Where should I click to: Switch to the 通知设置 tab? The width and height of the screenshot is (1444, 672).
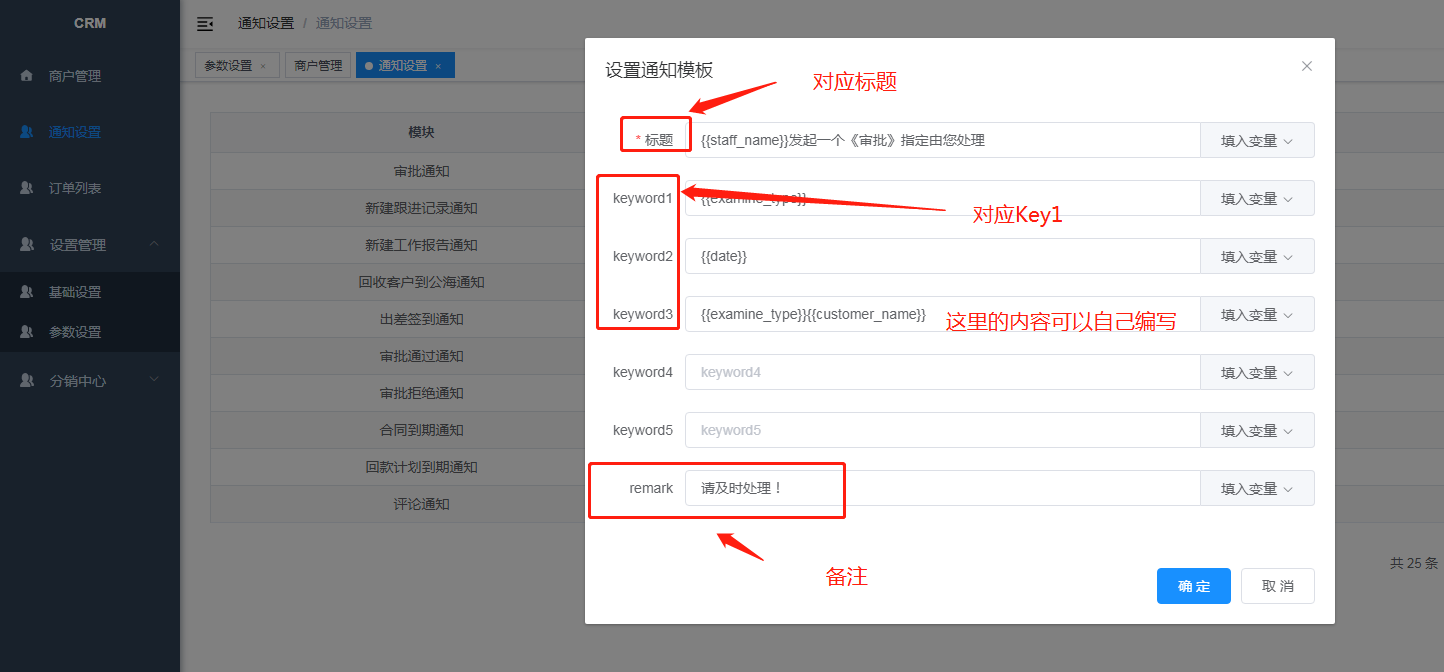coord(398,63)
